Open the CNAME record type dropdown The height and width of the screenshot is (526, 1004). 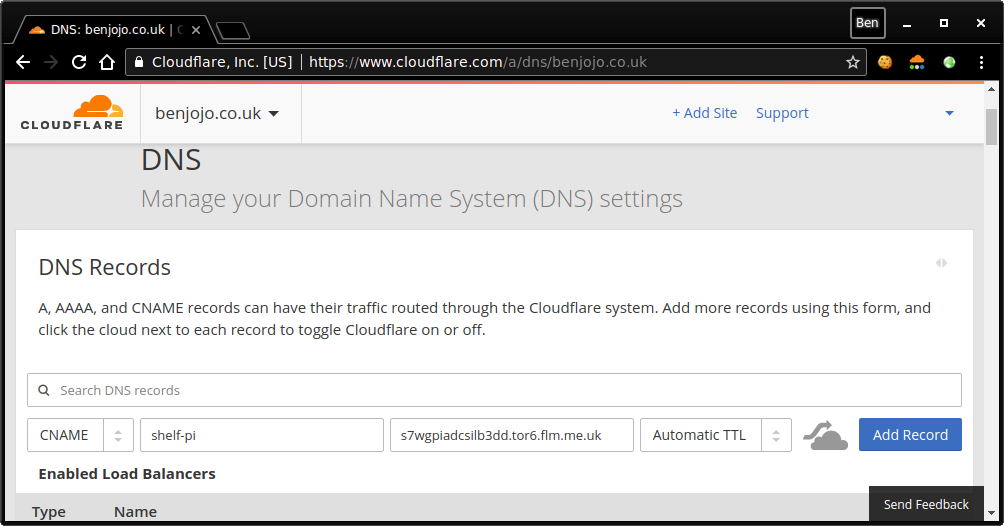click(x=80, y=435)
